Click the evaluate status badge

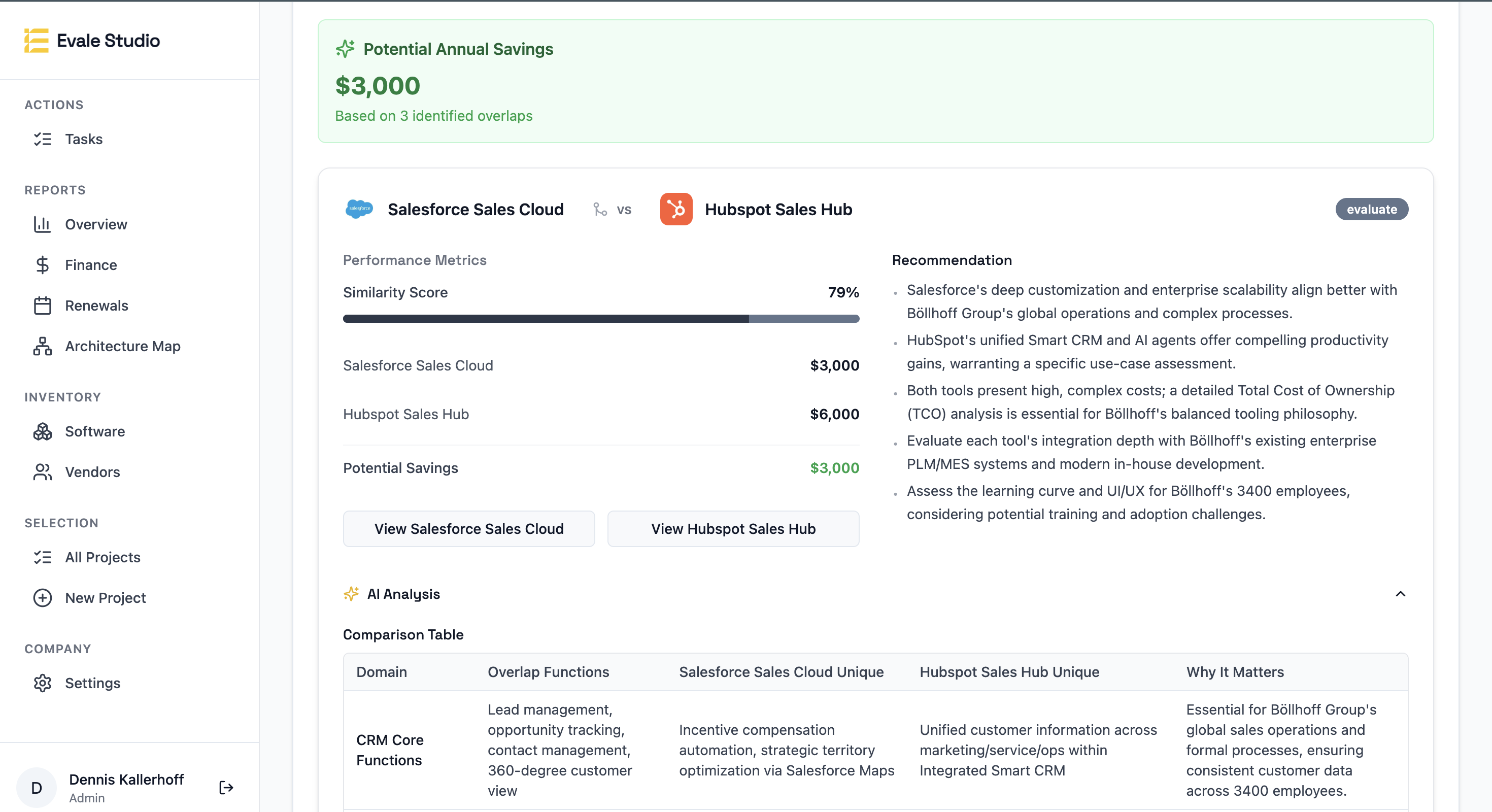1371,209
